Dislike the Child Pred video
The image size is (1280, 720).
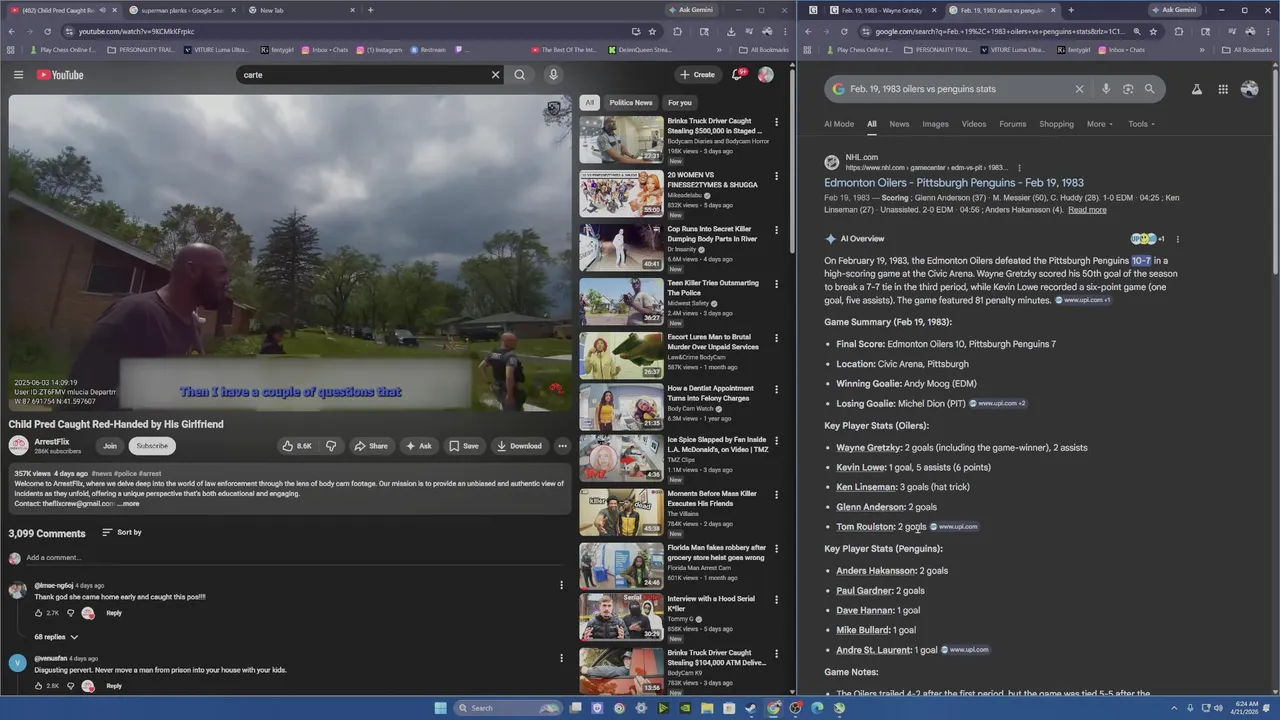(x=331, y=446)
